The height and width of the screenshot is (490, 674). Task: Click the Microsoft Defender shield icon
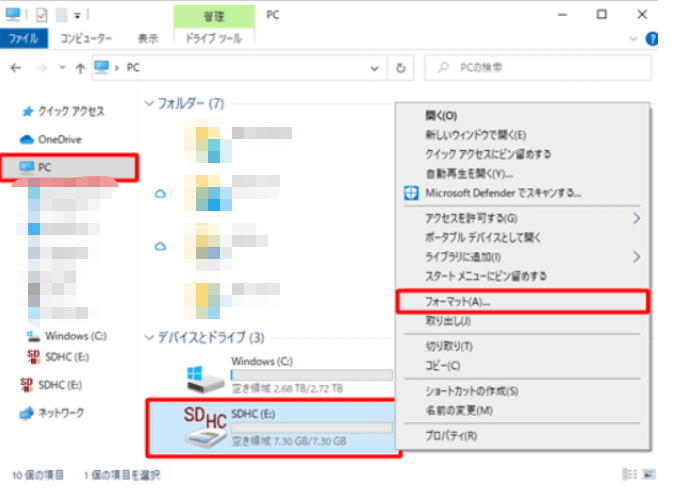(x=411, y=193)
